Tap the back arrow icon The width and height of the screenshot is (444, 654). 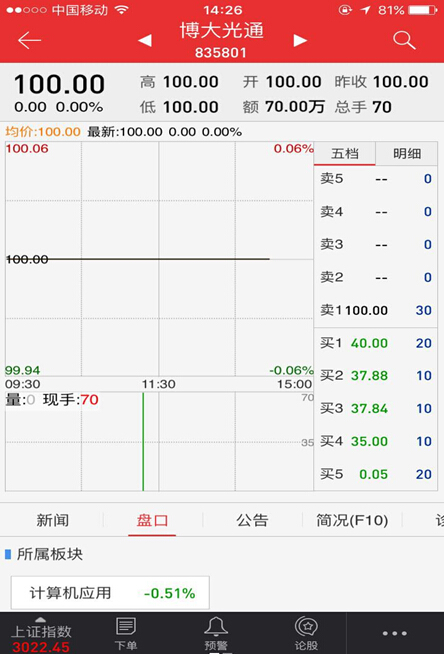[x=30, y=40]
